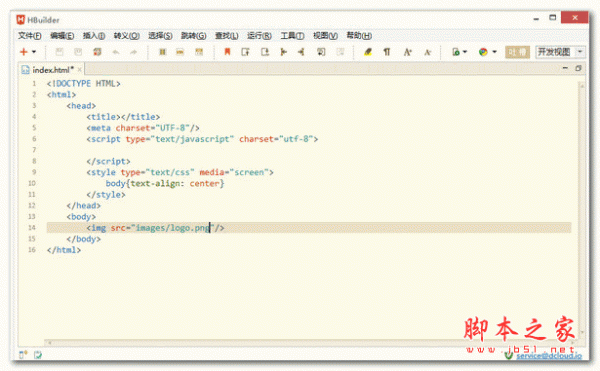Open the 选择(S) menu
Viewport: 600px width, 371px height.
160,36
